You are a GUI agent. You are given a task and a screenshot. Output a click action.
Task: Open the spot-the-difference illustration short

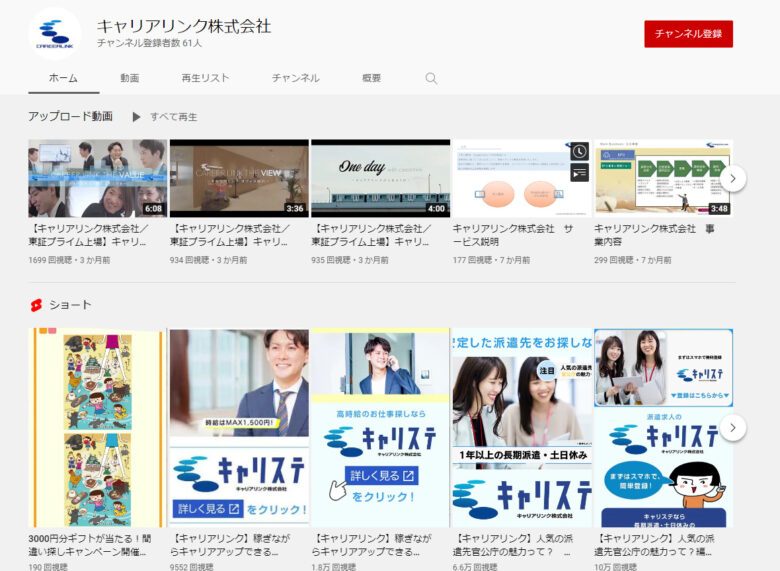pos(98,427)
